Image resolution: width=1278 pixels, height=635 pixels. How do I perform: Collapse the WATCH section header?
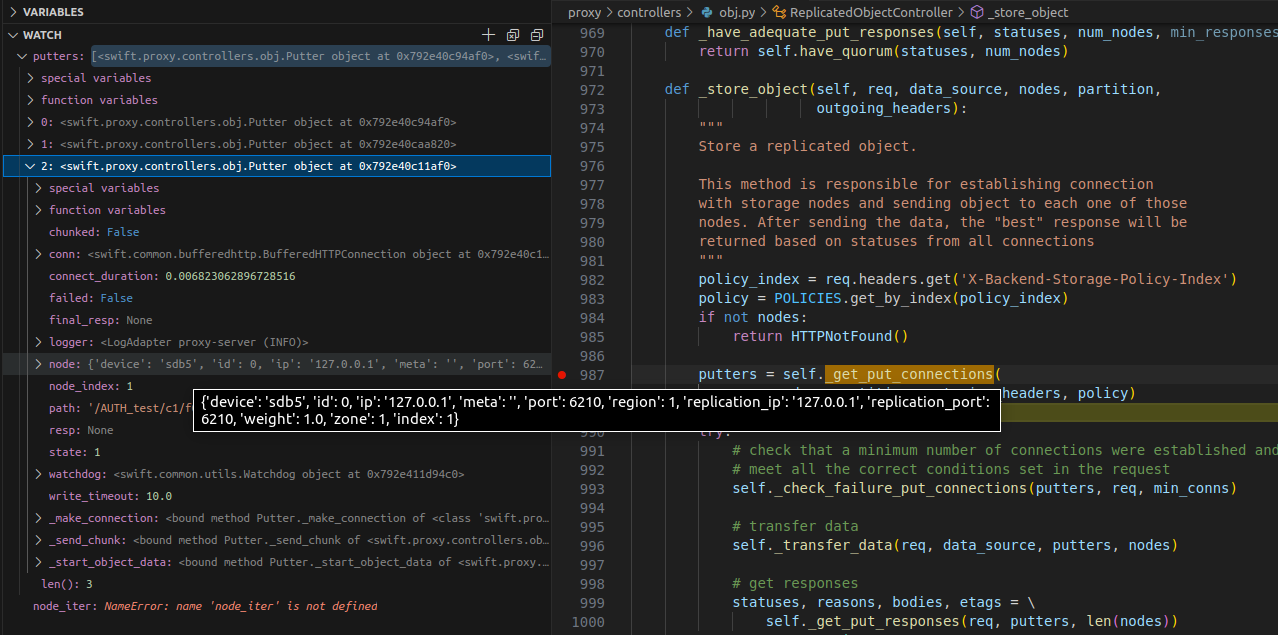pyautogui.click(x=12, y=35)
